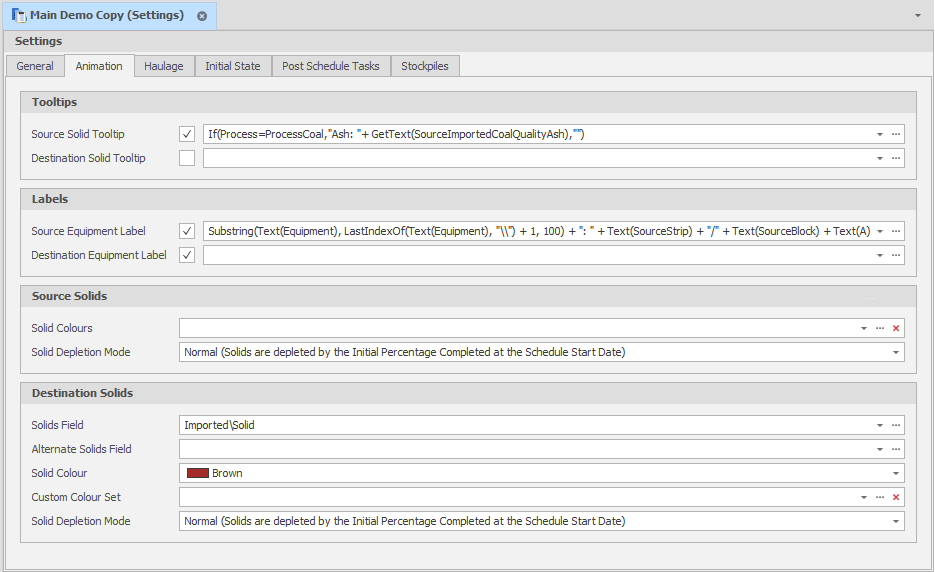The height and width of the screenshot is (572, 935).
Task: Clear the Custom Colour Set with red X
Action: (896, 497)
